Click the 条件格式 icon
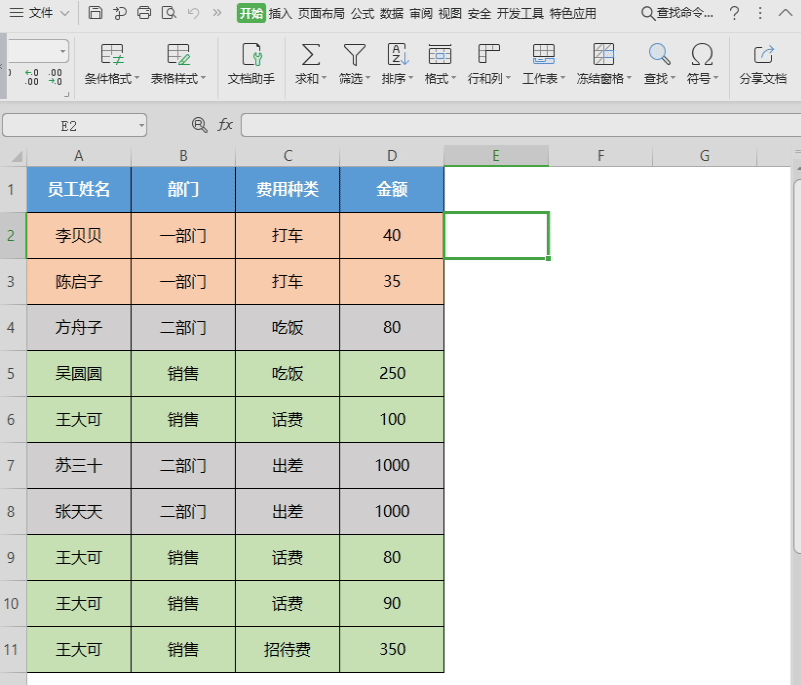801x685 pixels. pos(112,54)
